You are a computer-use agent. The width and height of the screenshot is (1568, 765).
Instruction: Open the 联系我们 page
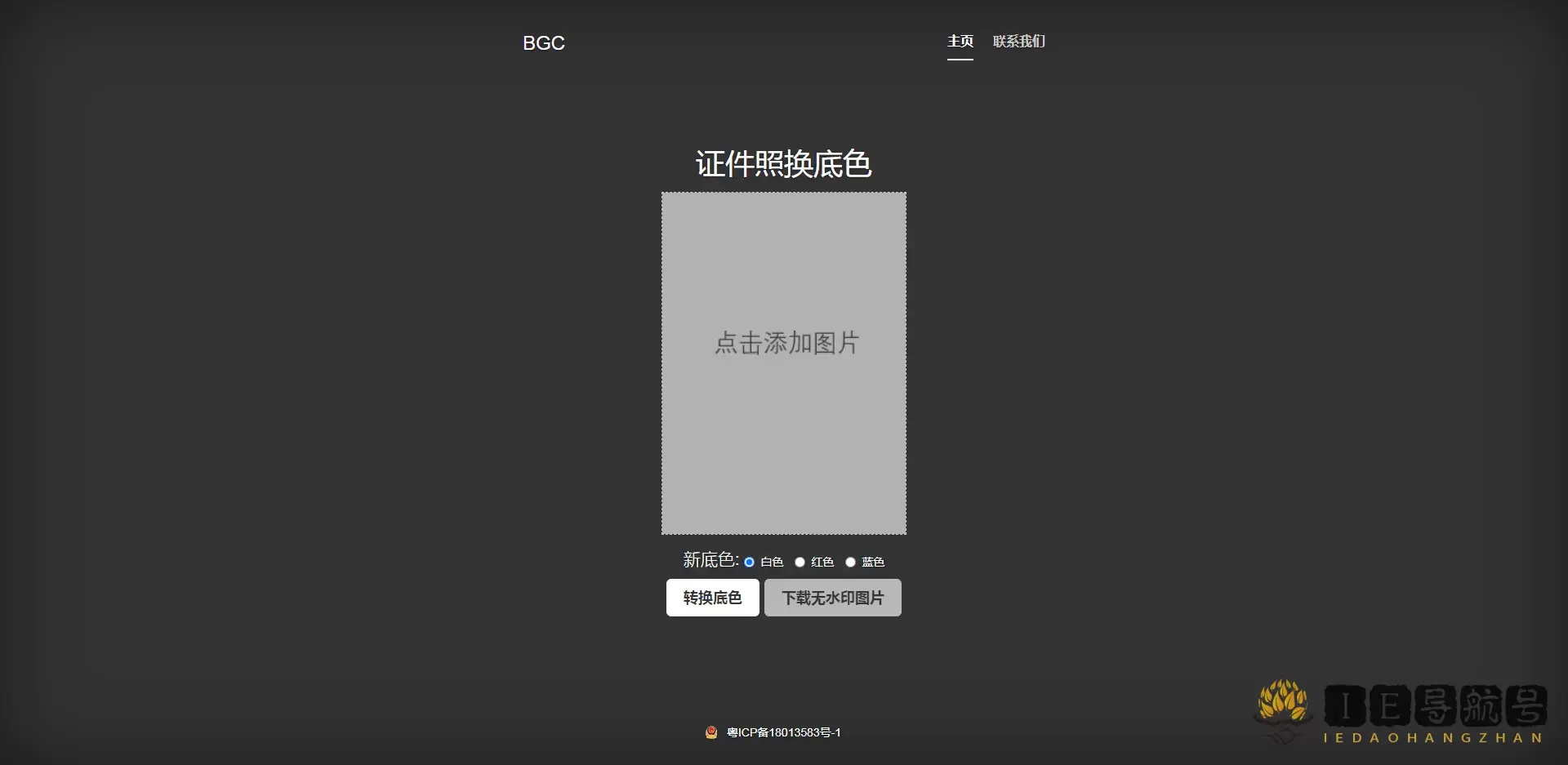1018,41
